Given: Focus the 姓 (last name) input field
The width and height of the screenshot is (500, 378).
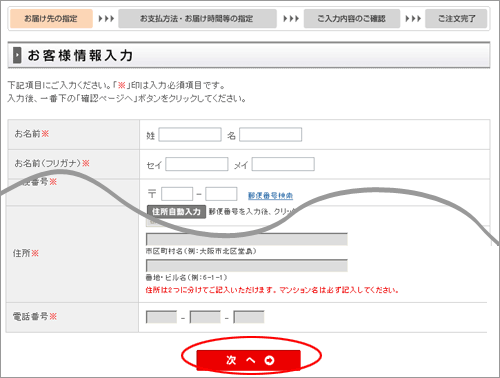Looking at the screenshot, I should (x=190, y=135).
